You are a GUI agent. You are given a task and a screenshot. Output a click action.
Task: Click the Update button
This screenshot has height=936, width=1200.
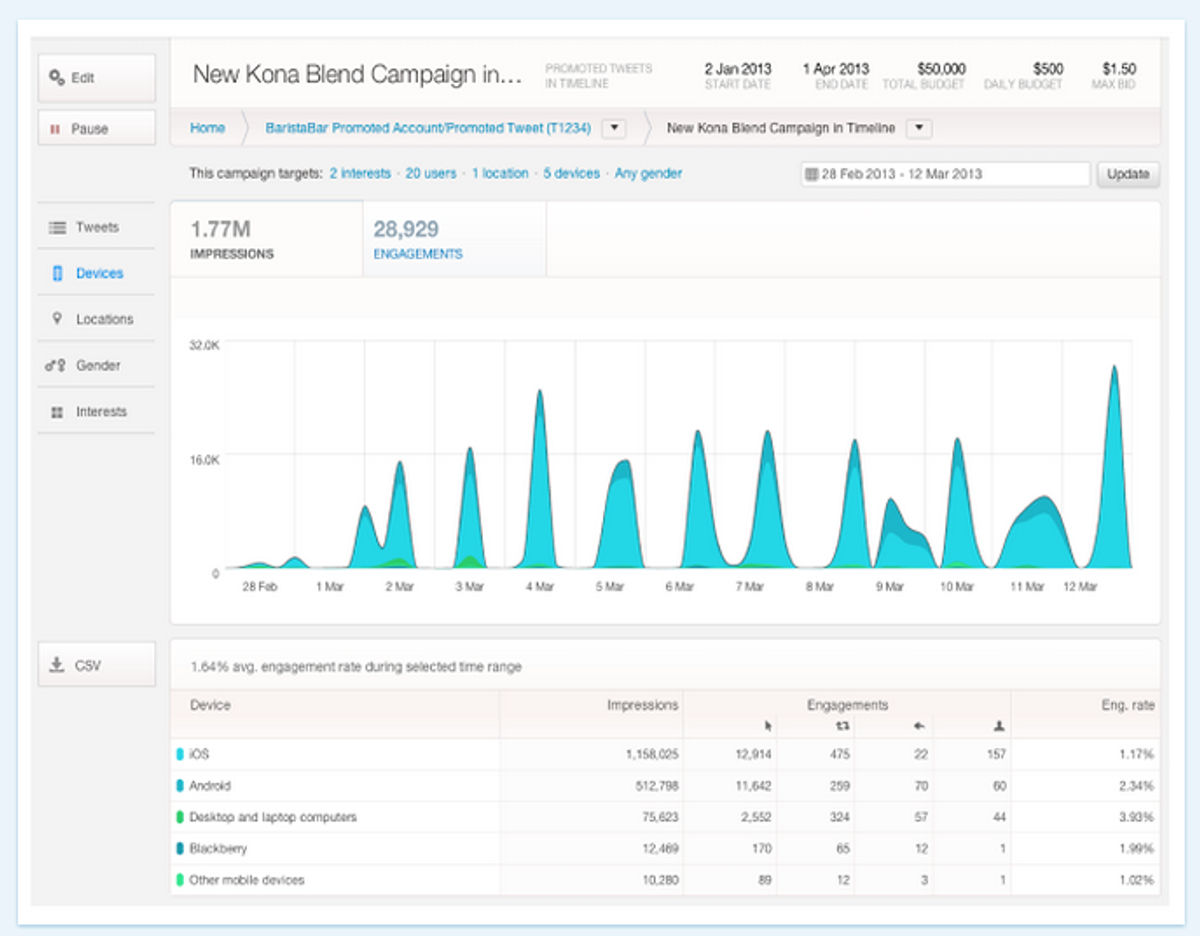1128,173
